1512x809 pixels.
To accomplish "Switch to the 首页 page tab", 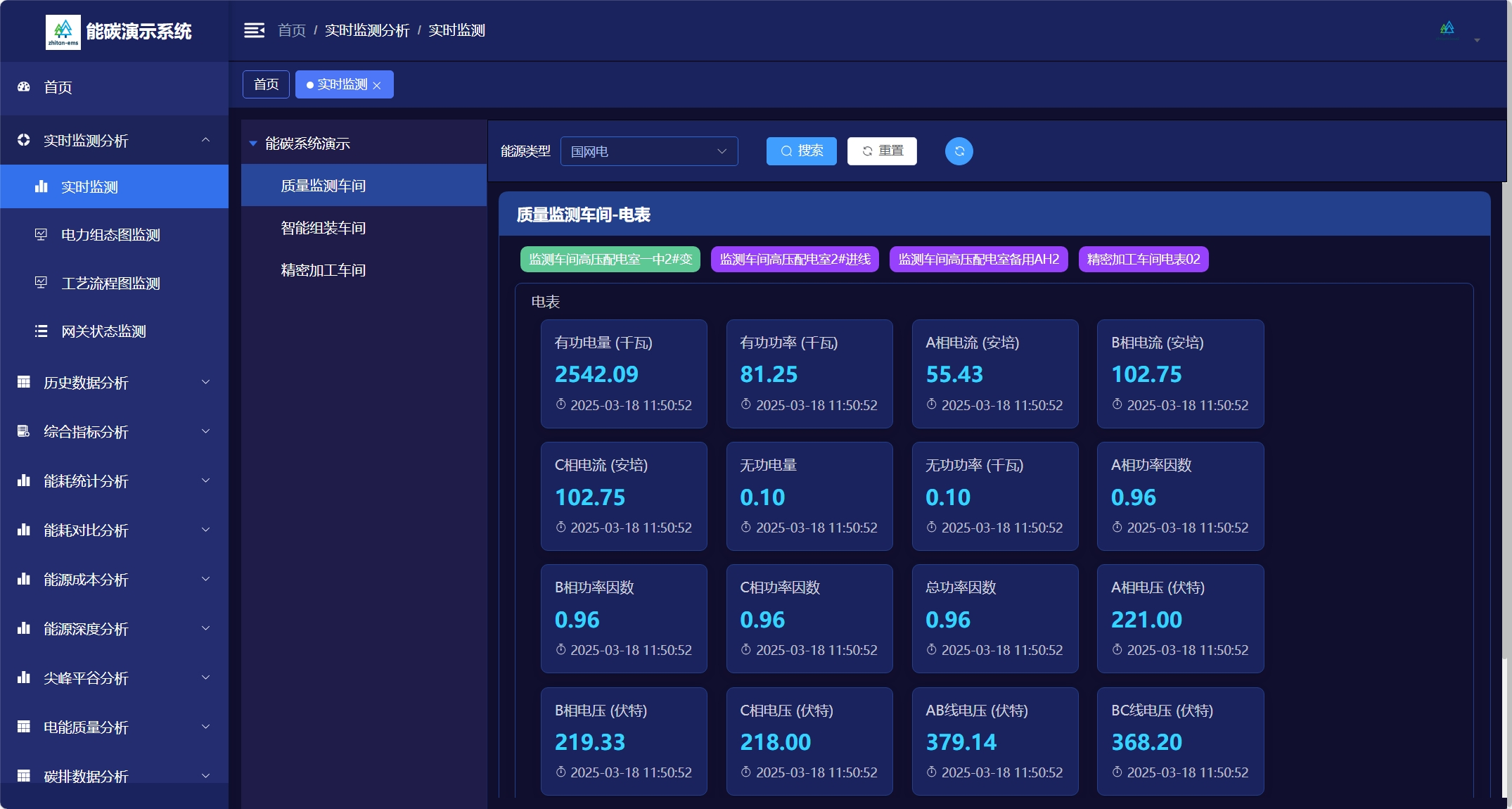I will 266,84.
